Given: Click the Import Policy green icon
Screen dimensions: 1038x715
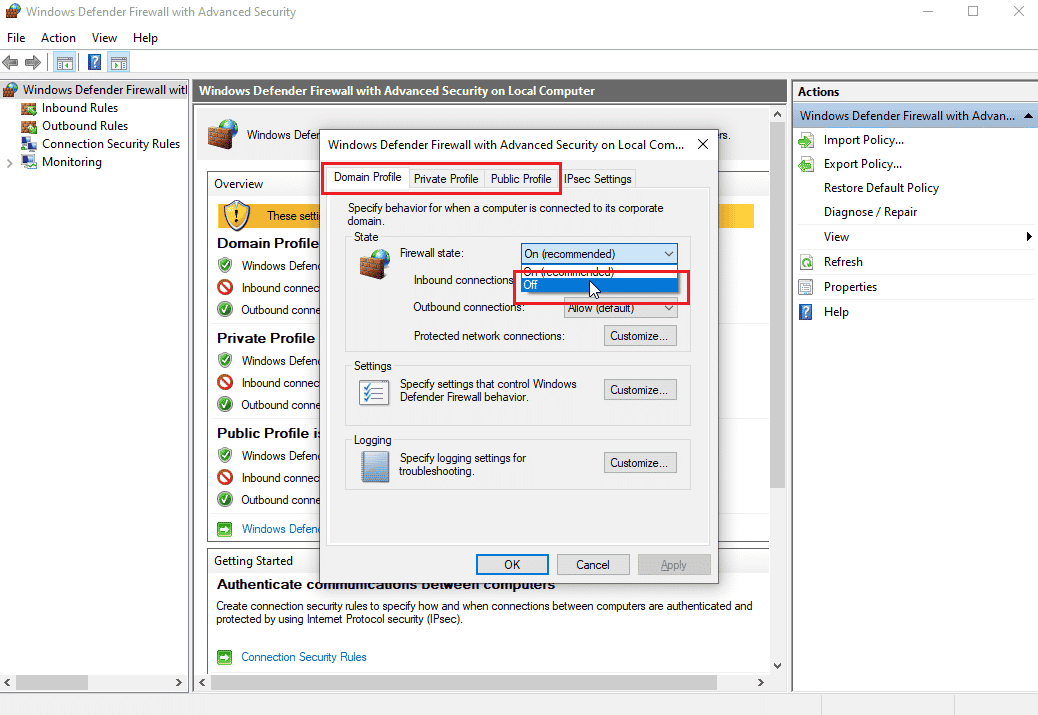Looking at the screenshot, I should point(806,140).
